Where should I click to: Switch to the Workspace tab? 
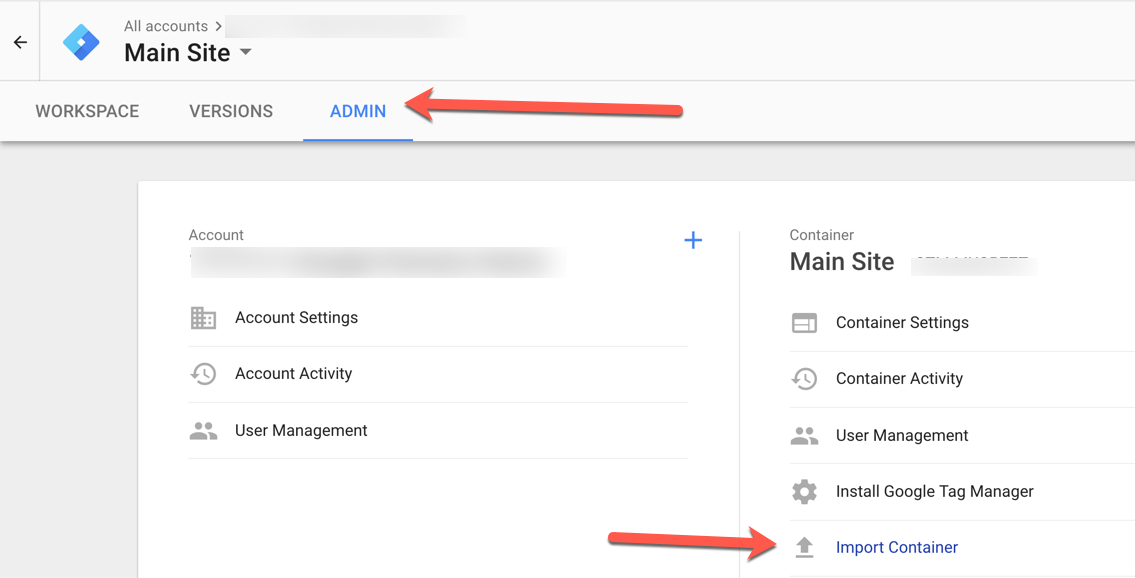click(x=88, y=111)
